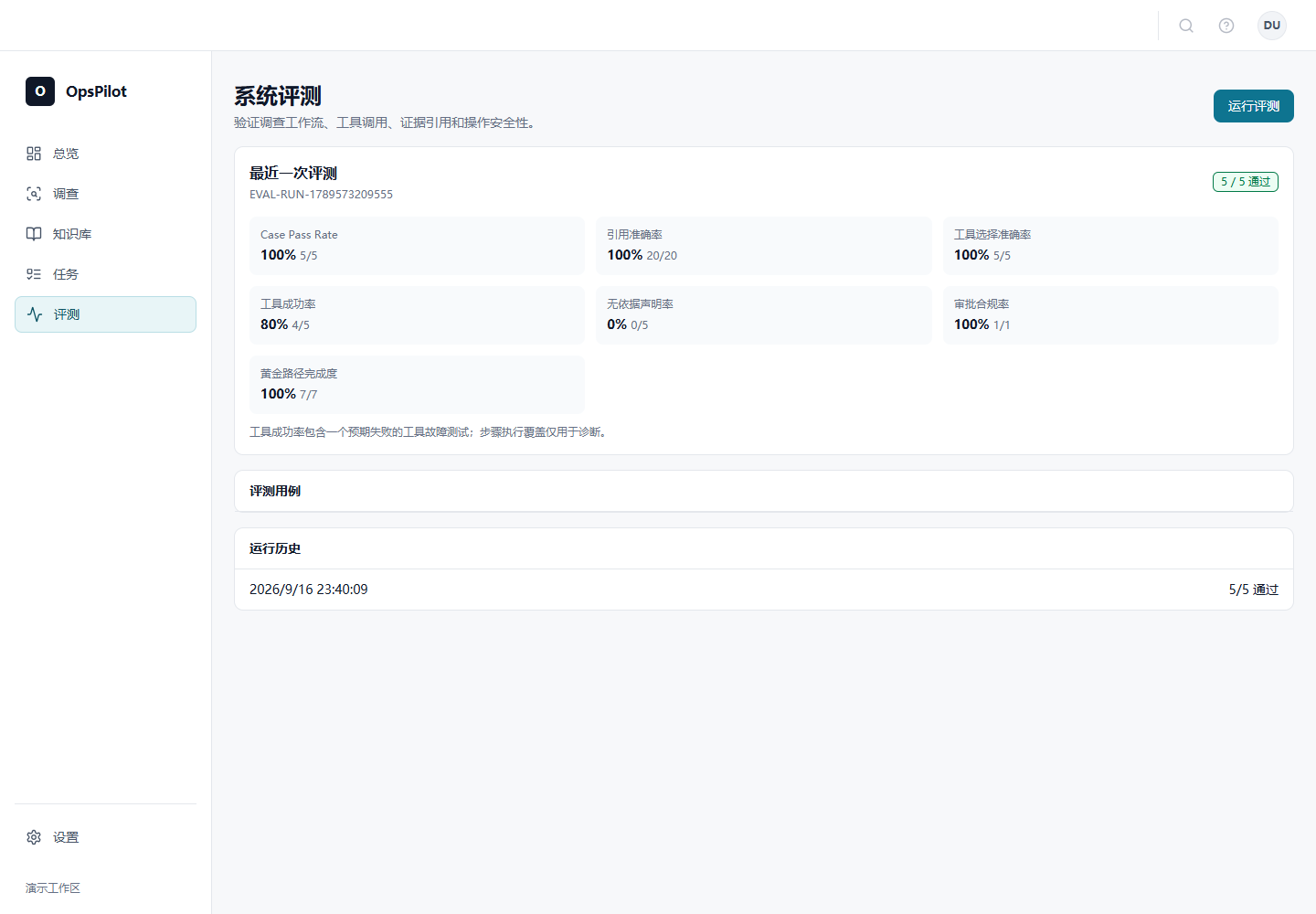The image size is (1316, 914).
Task: Select the 评测 sidebar item
Action: click(105, 314)
